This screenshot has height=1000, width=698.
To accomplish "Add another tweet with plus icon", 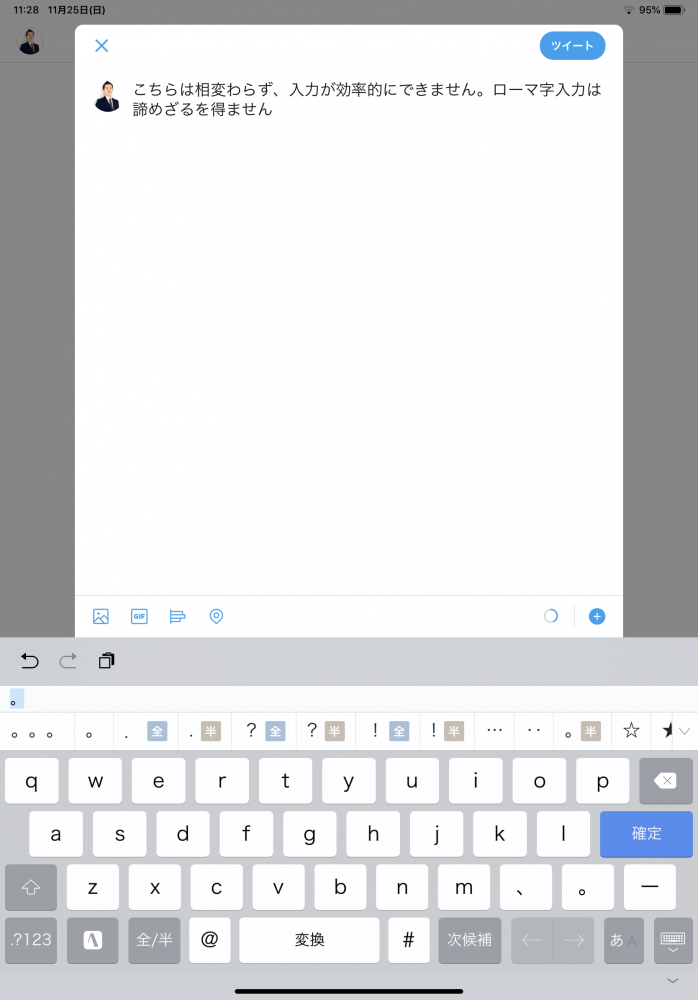I will pyautogui.click(x=597, y=616).
